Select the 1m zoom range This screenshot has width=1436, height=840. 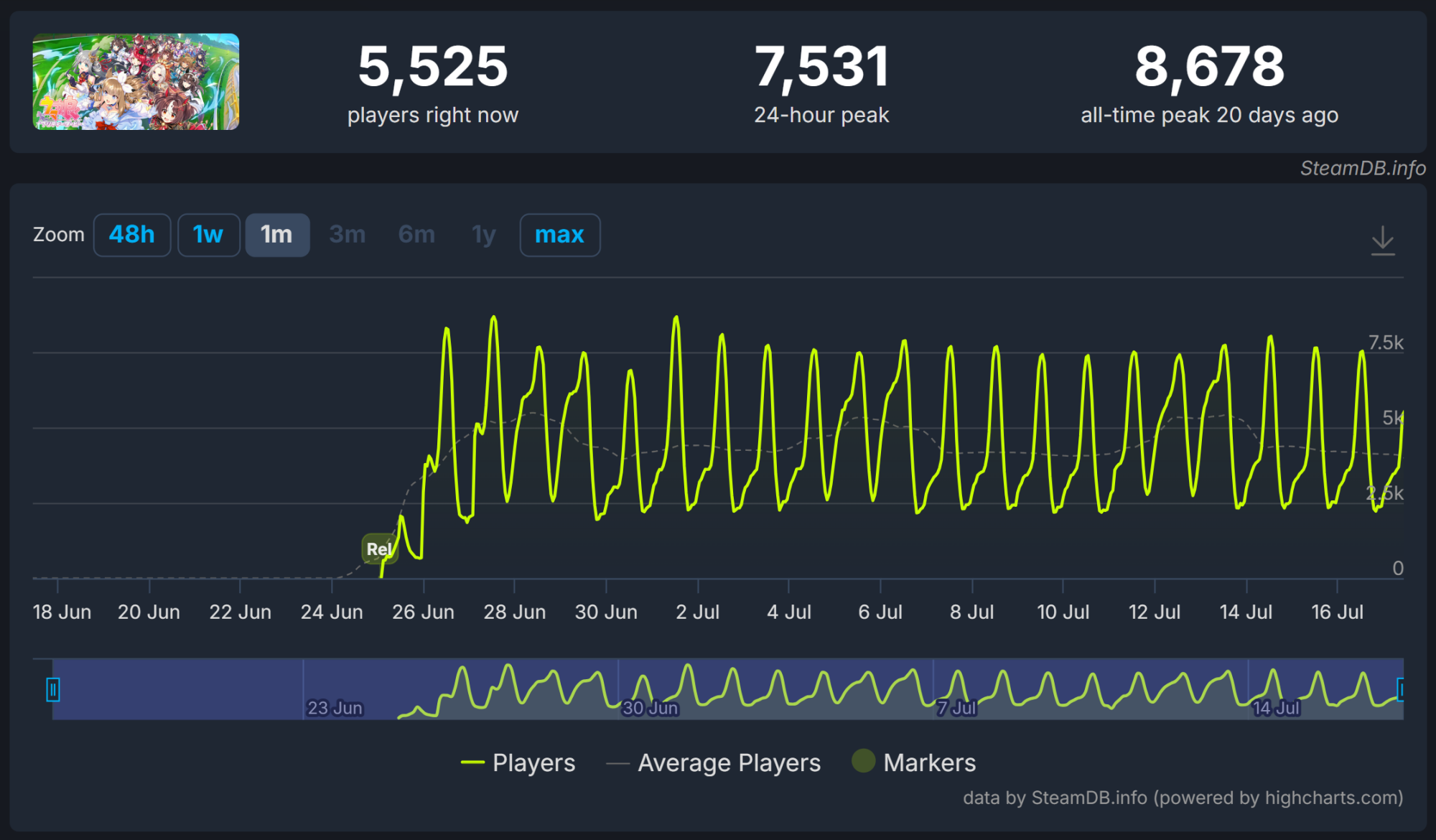277,235
